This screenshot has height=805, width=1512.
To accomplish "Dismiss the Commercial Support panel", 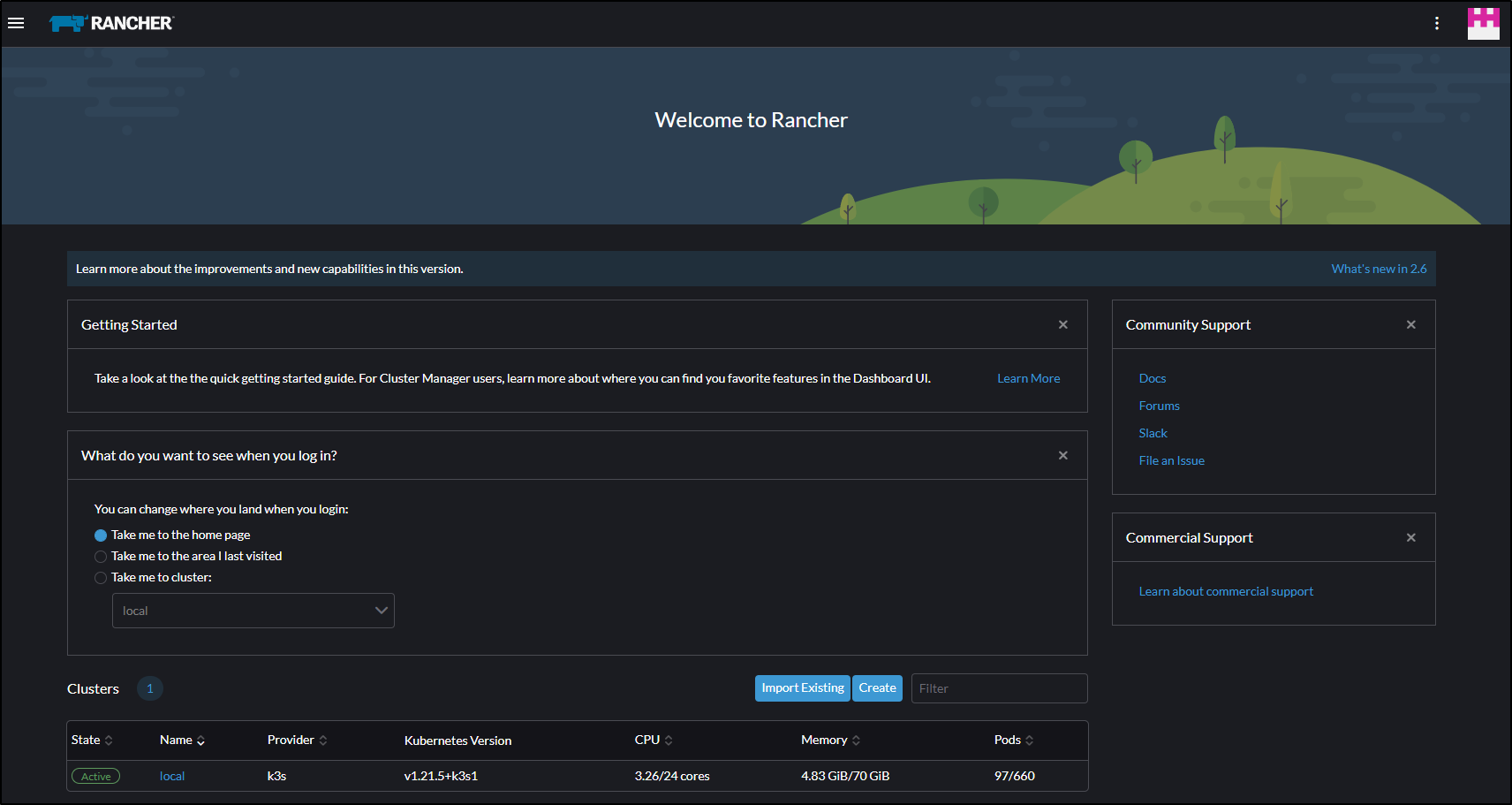I will click(1411, 537).
